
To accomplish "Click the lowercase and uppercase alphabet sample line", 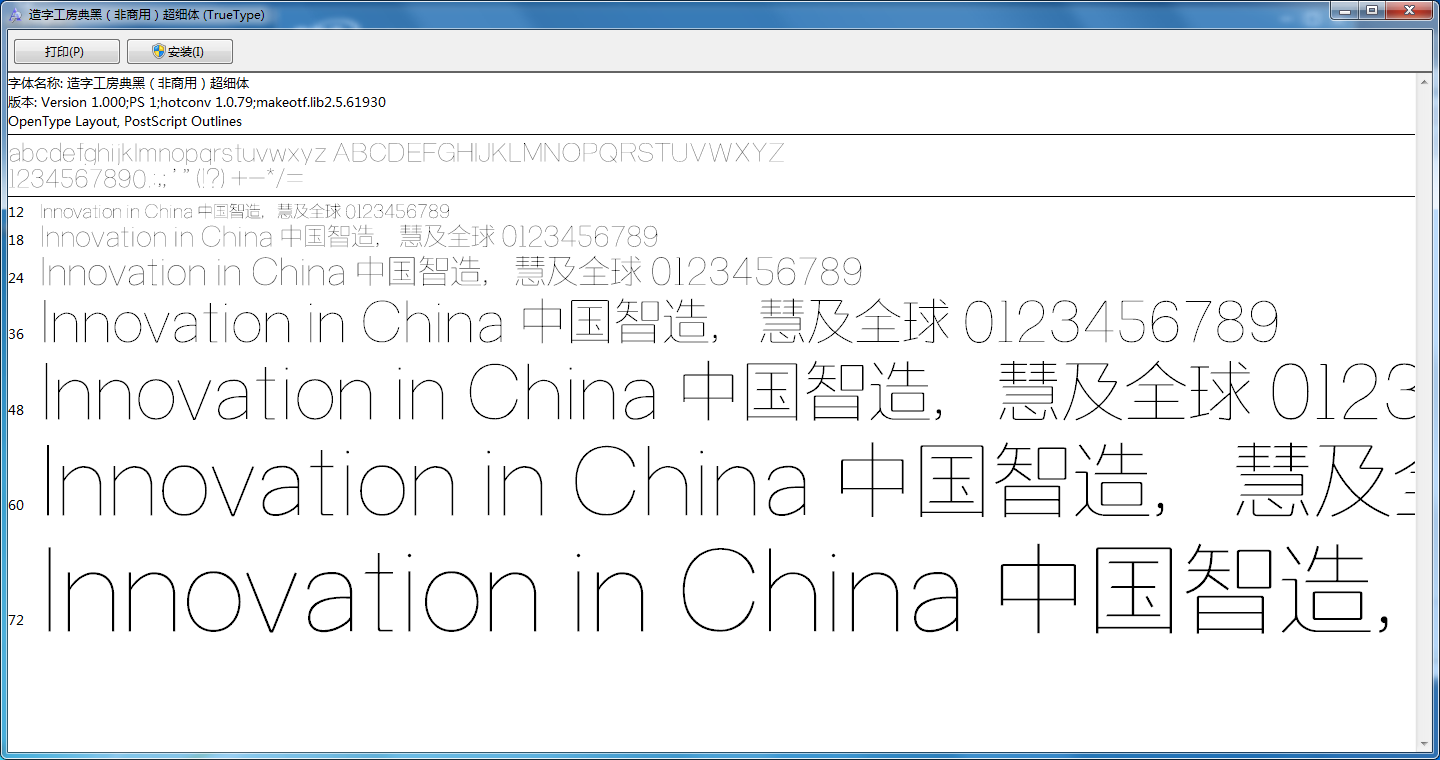I will pyautogui.click(x=396, y=154).
